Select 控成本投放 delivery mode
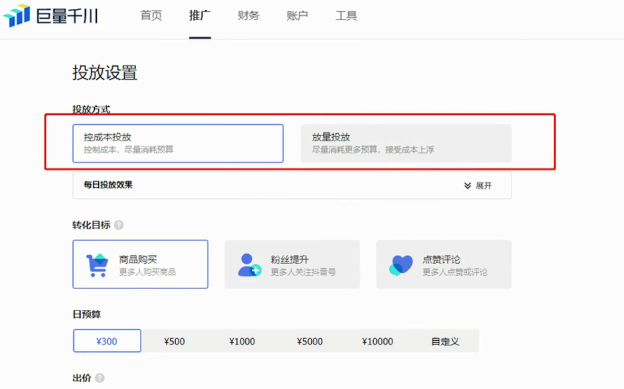 point(178,143)
